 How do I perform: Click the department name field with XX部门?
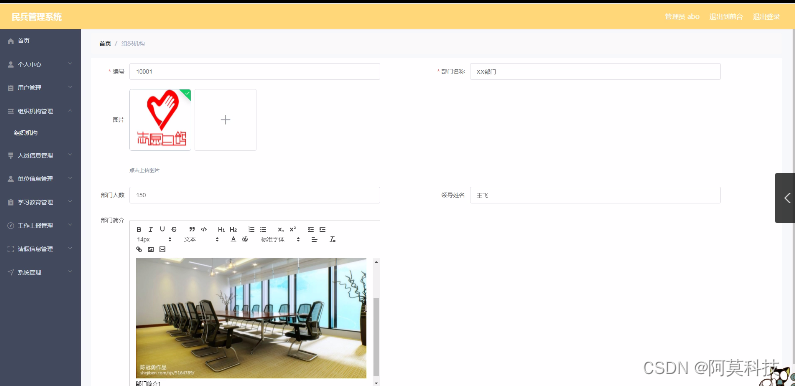pyautogui.click(x=595, y=72)
